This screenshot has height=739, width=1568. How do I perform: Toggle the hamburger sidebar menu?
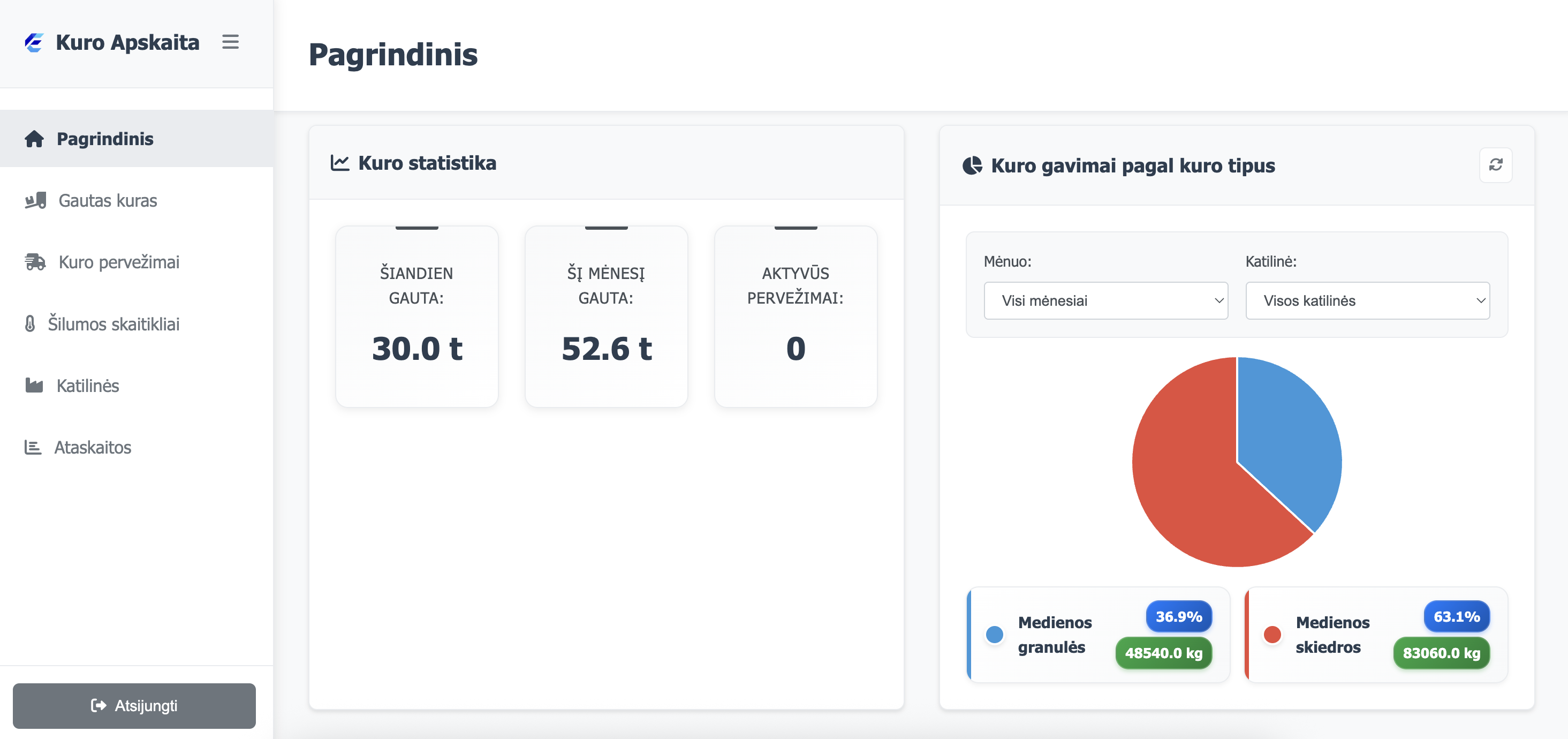pyautogui.click(x=230, y=42)
